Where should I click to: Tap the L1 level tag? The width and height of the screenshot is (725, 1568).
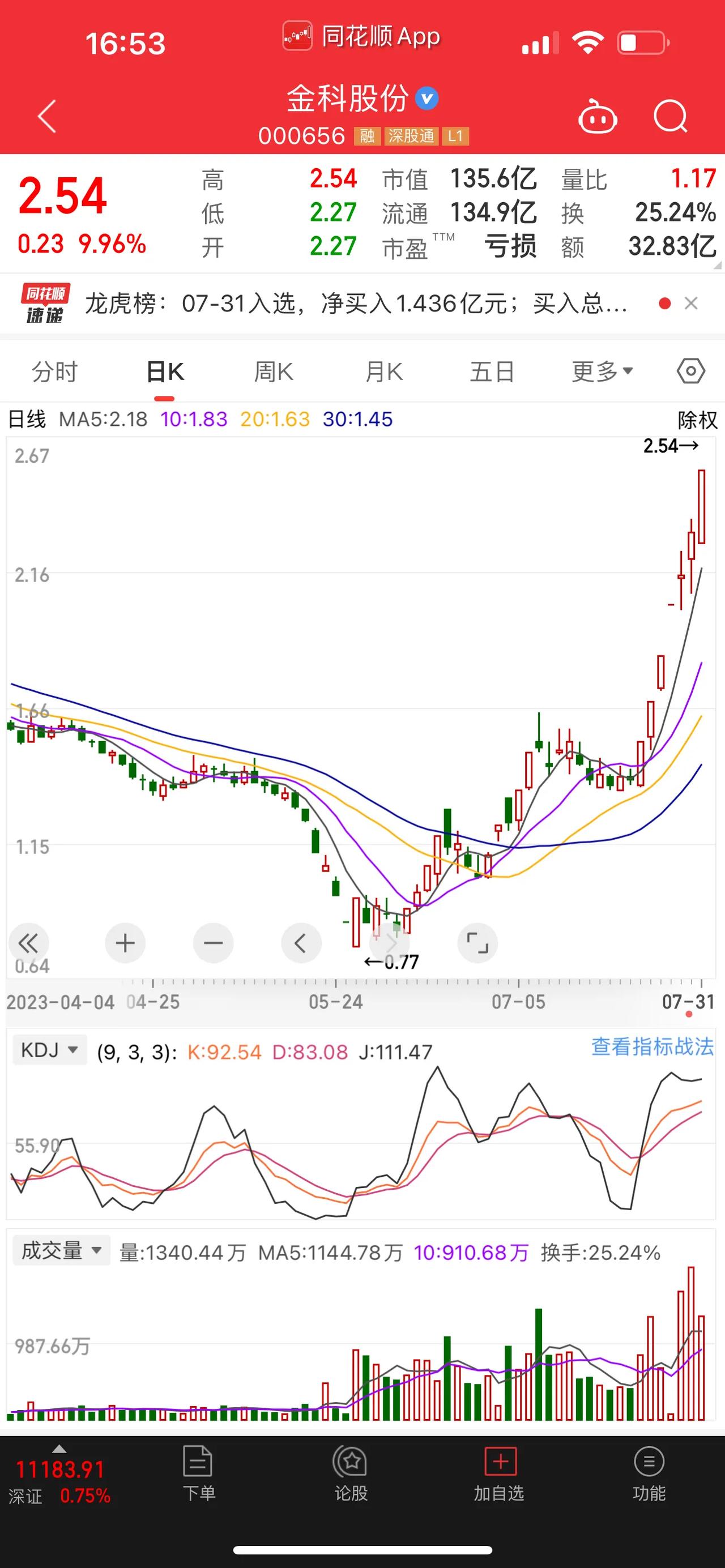(x=455, y=136)
